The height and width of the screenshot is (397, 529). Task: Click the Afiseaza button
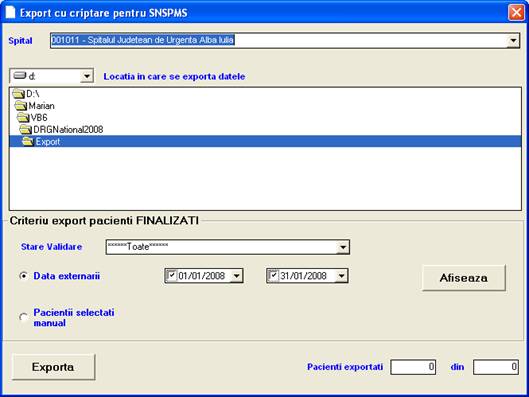(x=464, y=278)
